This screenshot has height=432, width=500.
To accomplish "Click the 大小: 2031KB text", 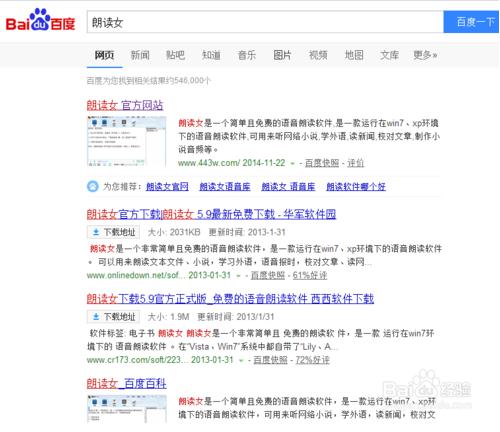I will tap(174, 232).
